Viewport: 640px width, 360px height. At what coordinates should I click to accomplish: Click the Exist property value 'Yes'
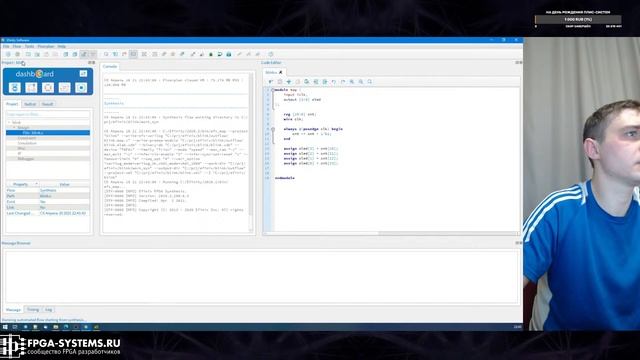coord(43,202)
